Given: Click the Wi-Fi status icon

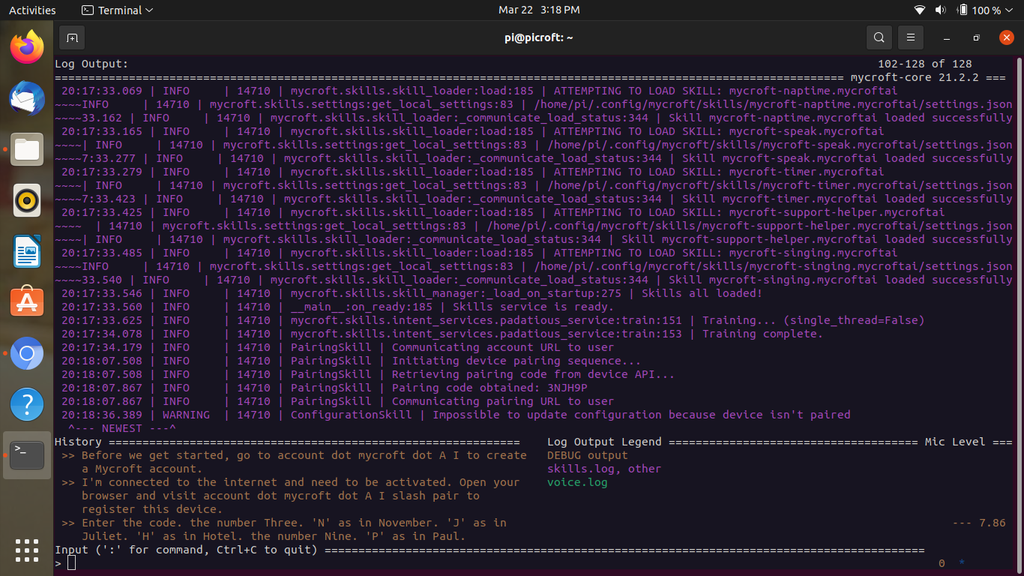Looking at the screenshot, I should point(920,10).
